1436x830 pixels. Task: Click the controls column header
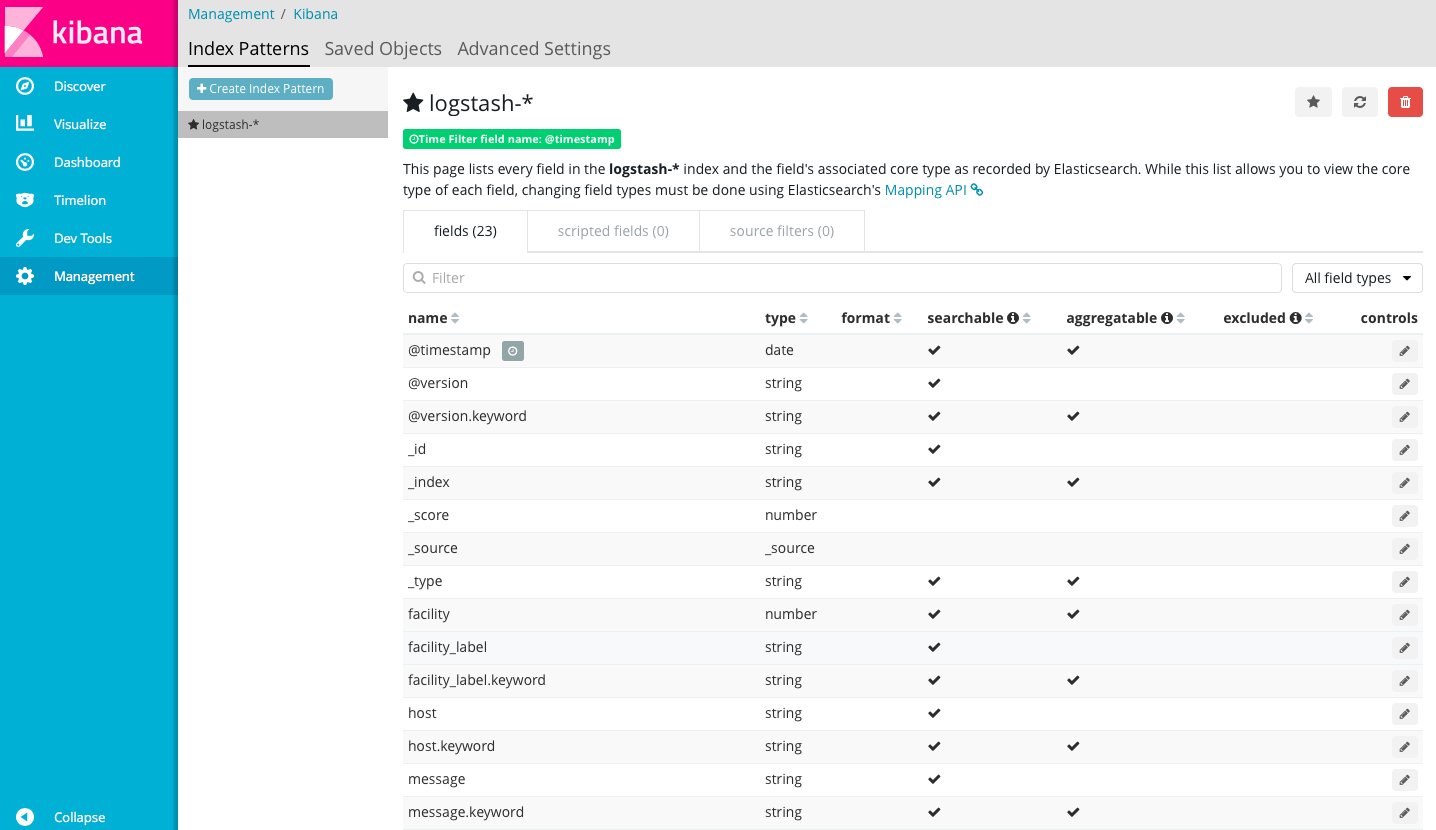click(1389, 318)
